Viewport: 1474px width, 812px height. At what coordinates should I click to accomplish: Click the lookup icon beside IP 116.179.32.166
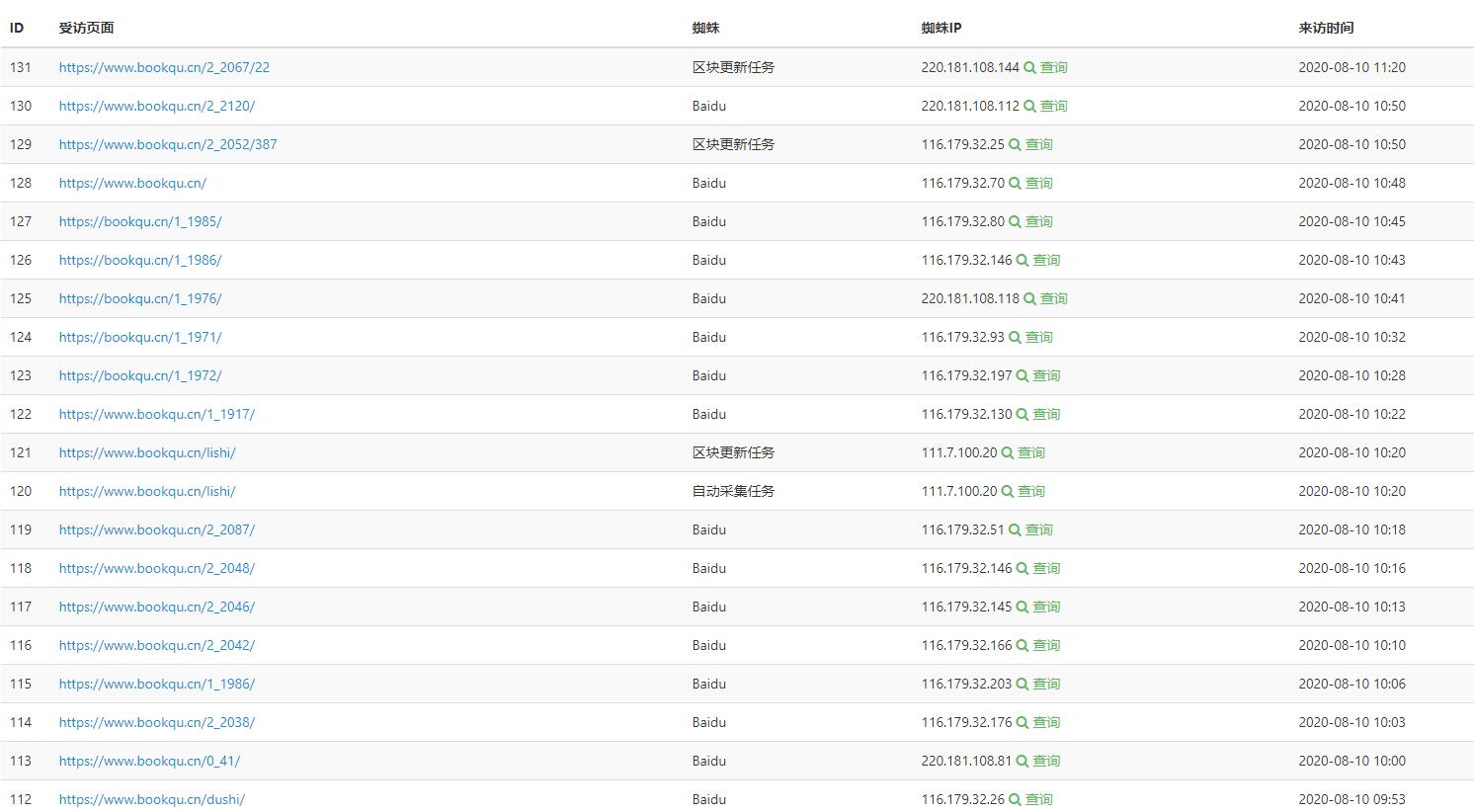pos(1023,645)
